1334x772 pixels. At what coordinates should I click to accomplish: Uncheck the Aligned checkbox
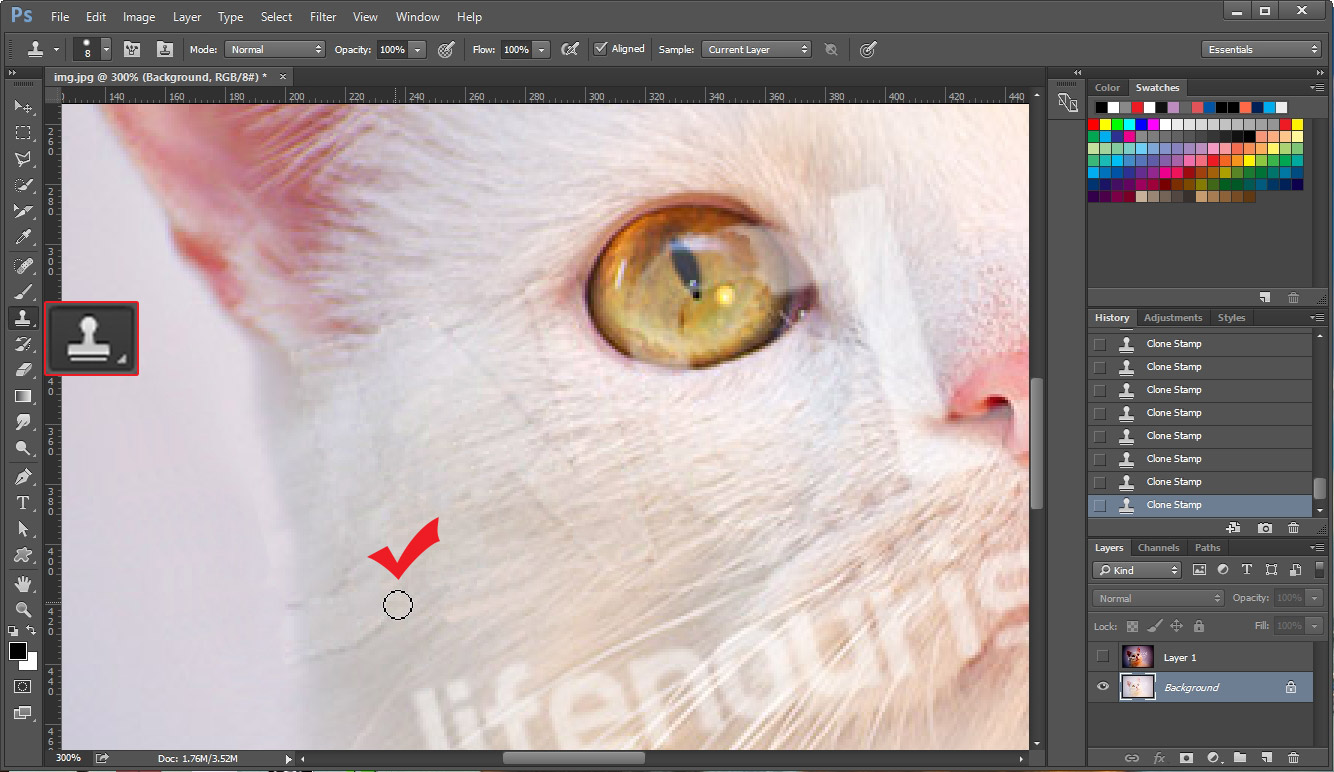point(600,49)
